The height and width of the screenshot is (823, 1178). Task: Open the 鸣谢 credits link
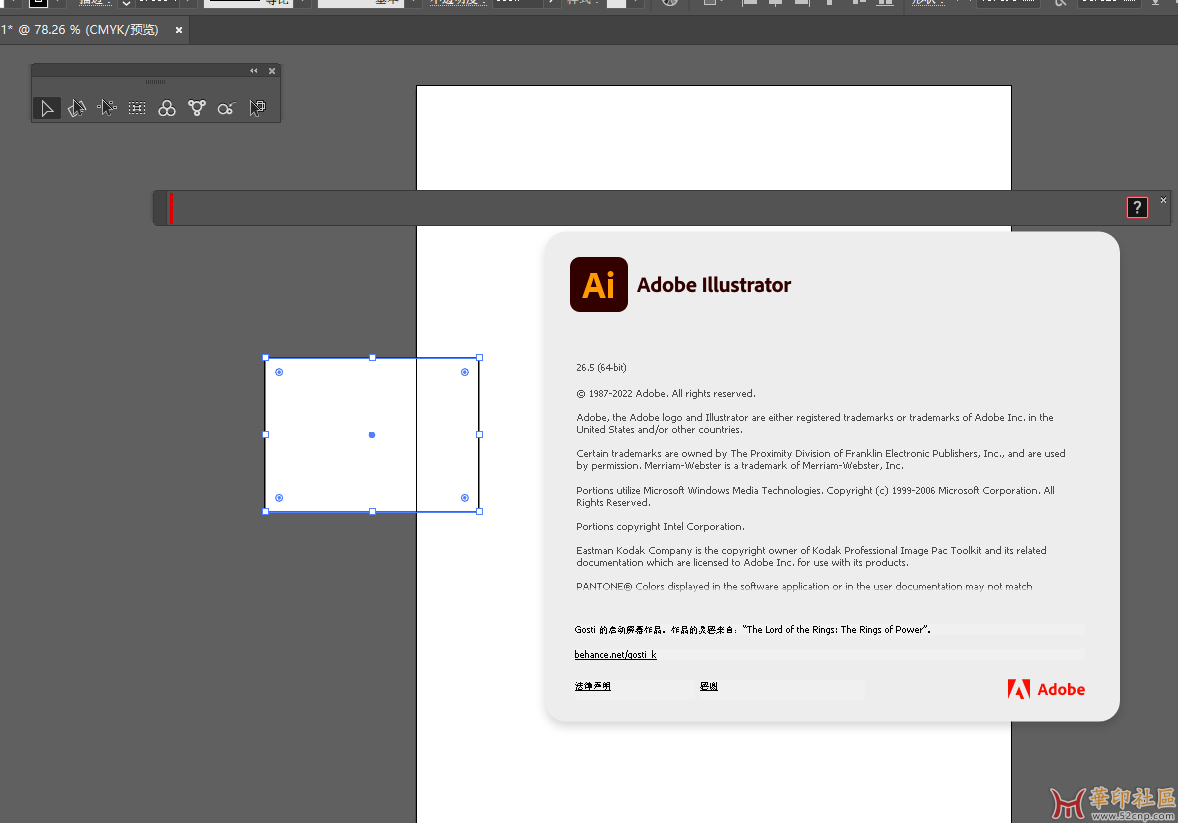(708, 686)
